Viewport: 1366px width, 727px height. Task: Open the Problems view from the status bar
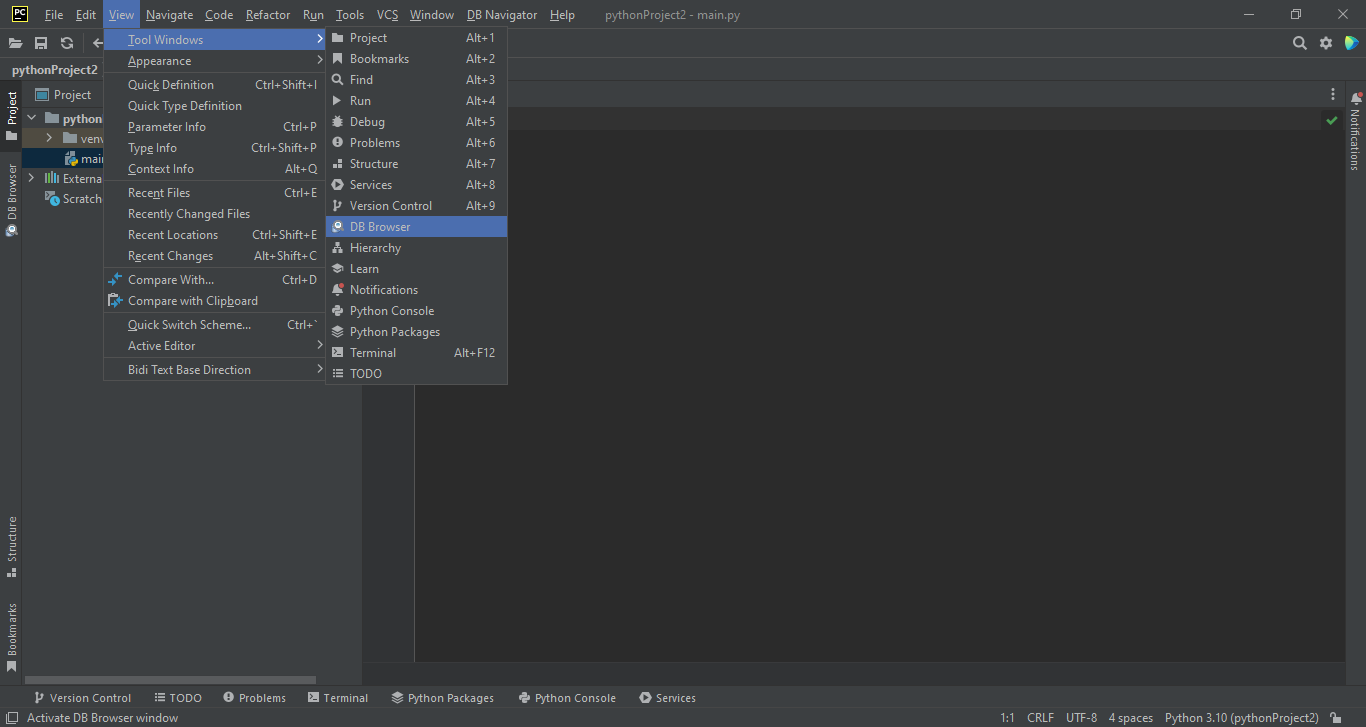pos(254,697)
